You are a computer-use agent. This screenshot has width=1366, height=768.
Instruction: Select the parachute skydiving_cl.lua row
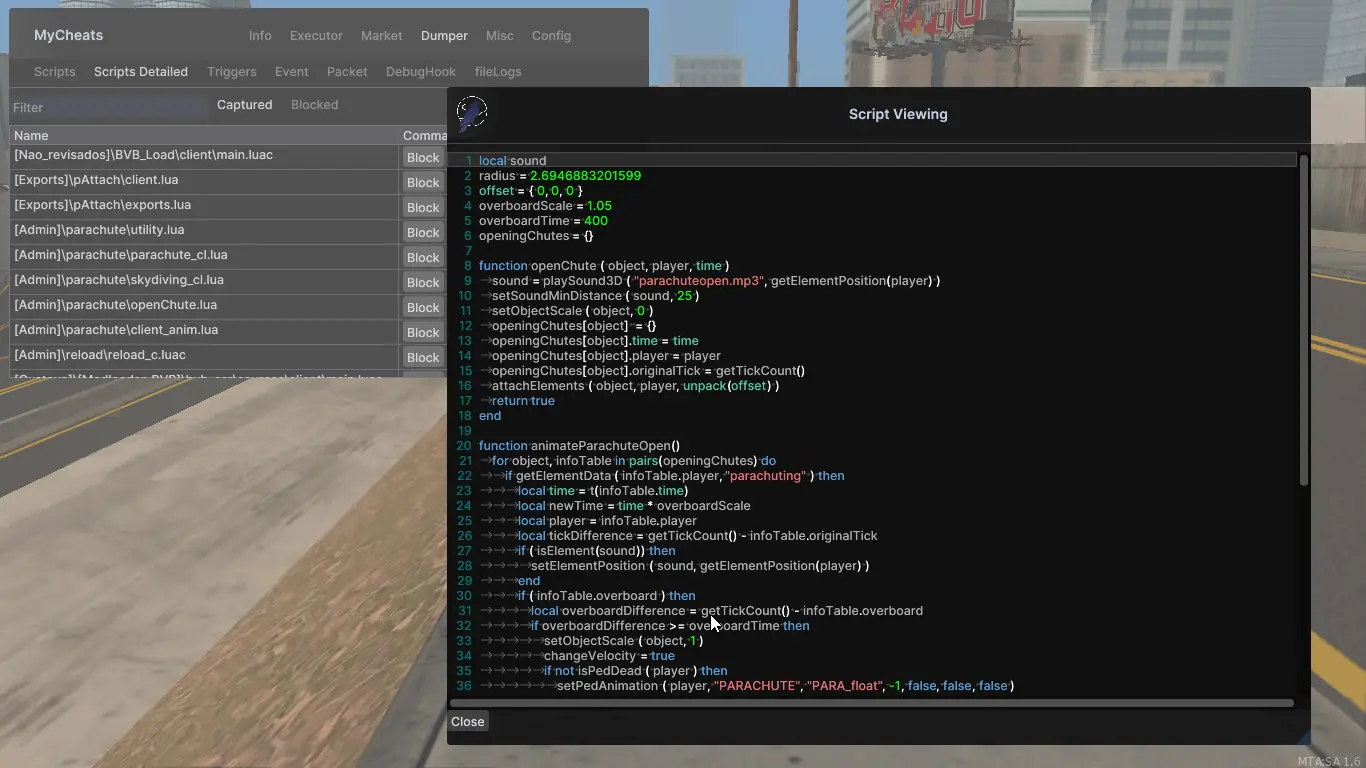pyautogui.click(x=200, y=280)
